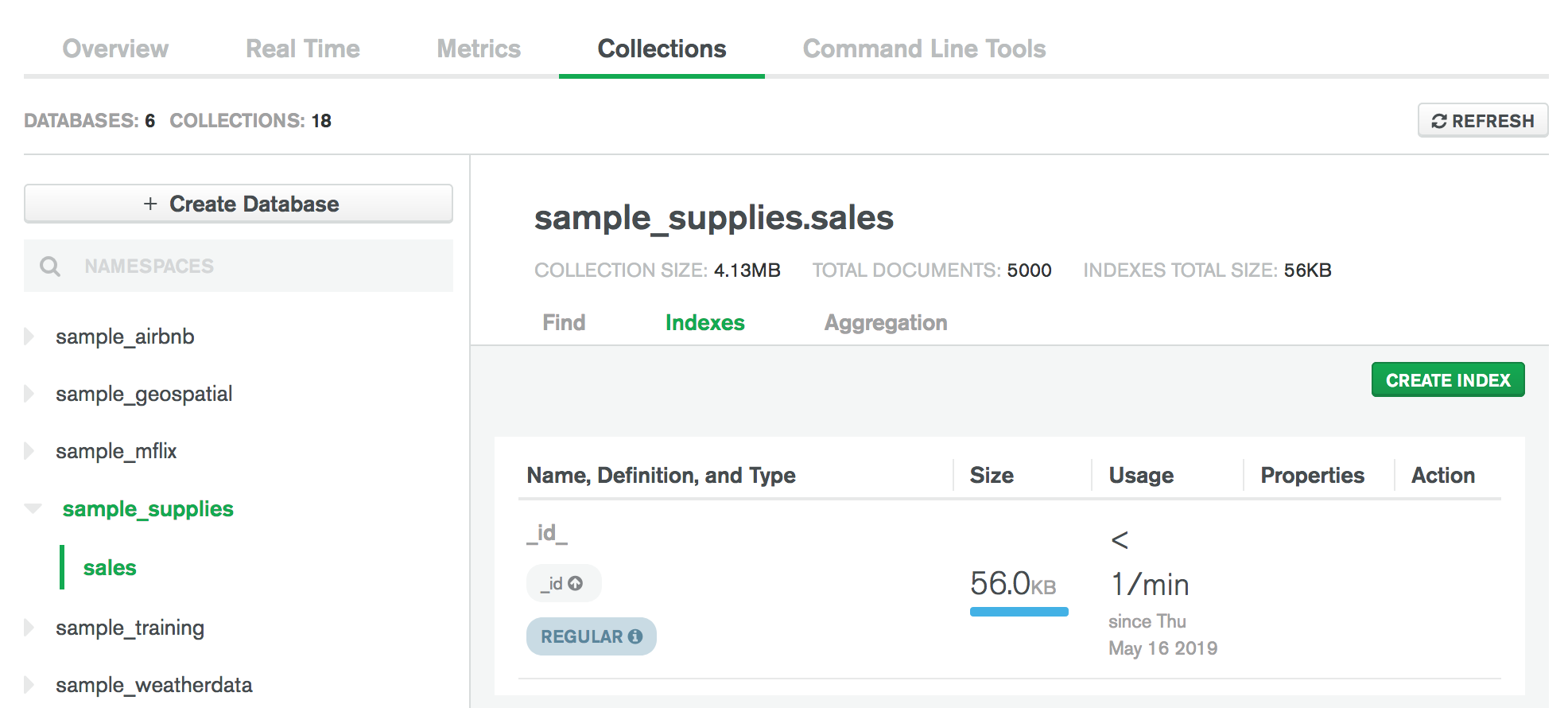Switch to the Find sub-tab

564,322
